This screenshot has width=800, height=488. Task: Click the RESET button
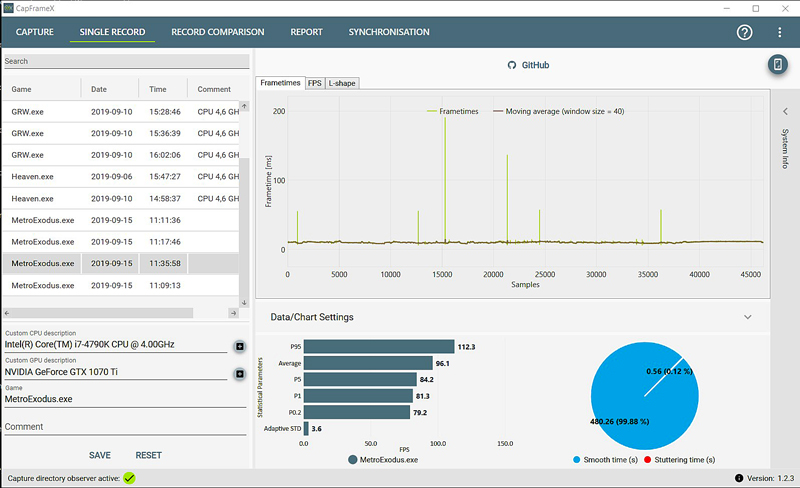click(x=148, y=455)
